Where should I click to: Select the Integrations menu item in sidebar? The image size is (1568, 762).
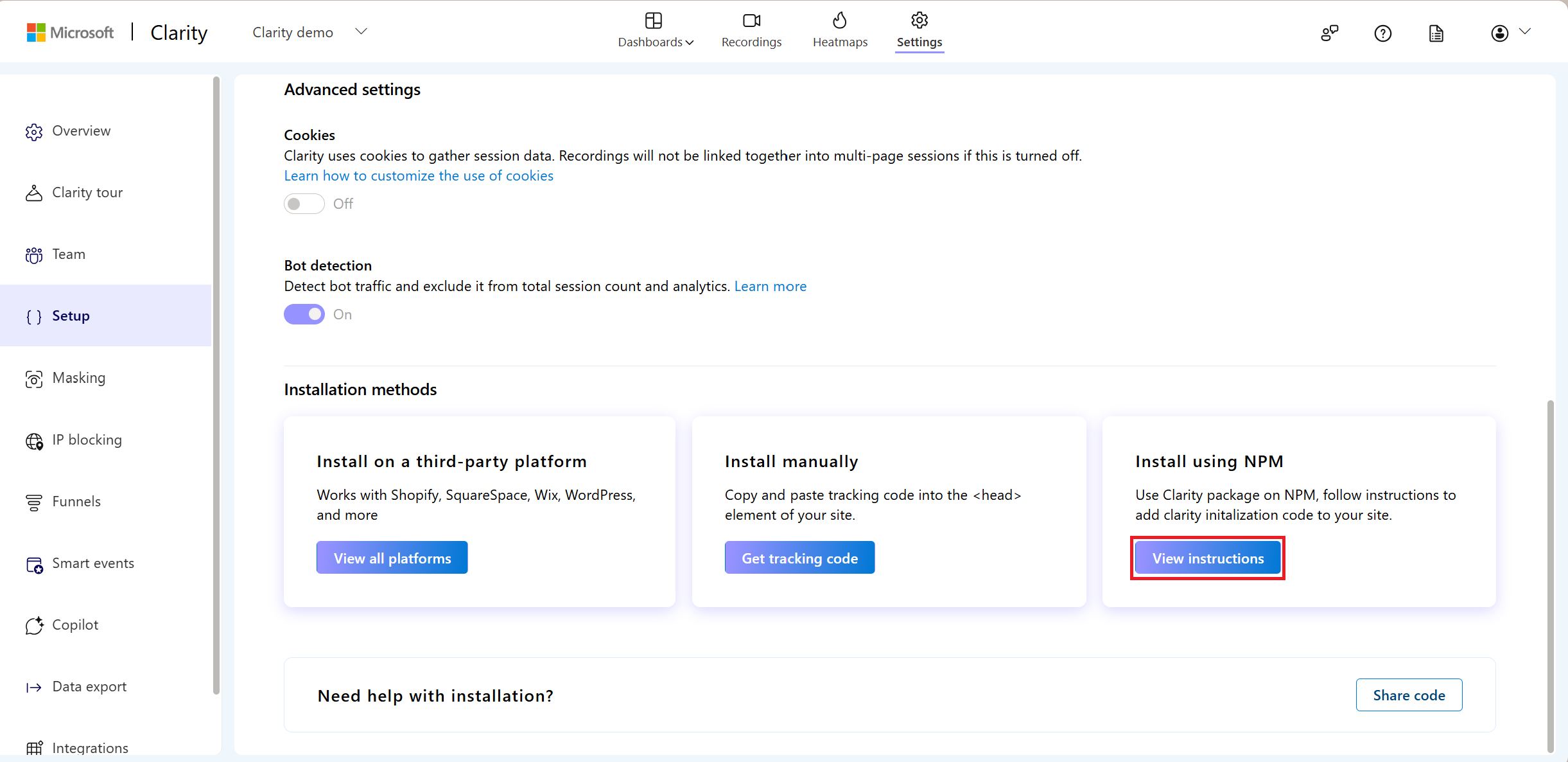89,748
